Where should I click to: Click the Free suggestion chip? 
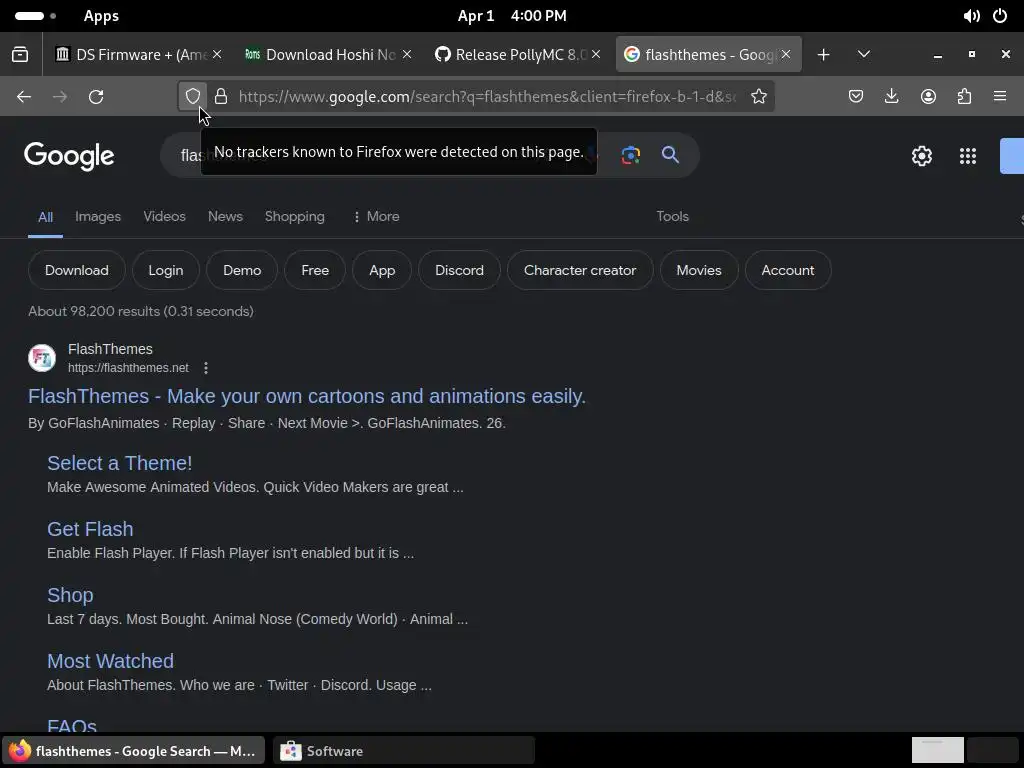315,270
